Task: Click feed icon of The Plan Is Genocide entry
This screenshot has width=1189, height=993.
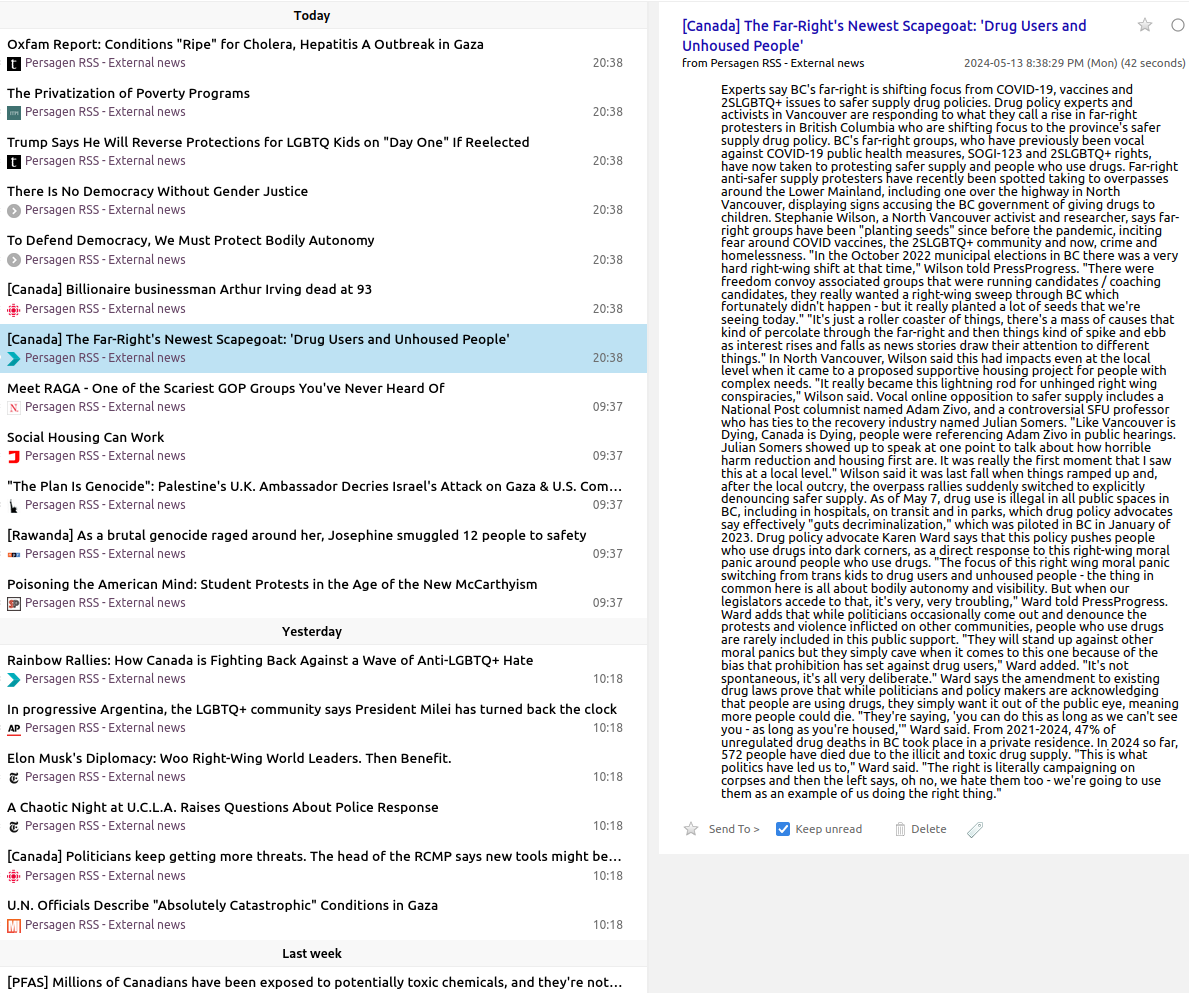Action: click(x=14, y=506)
